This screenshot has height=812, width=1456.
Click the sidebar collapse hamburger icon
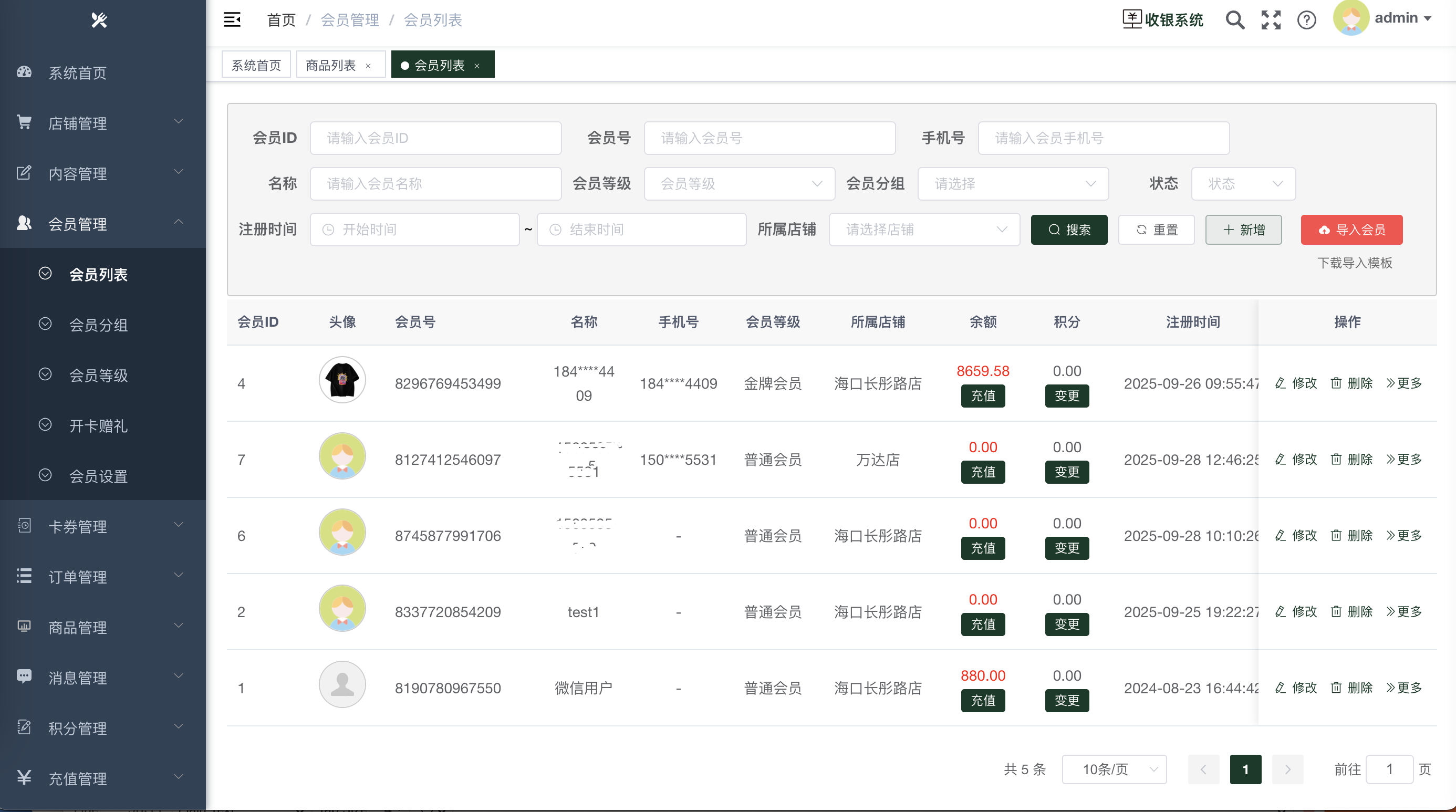tap(232, 20)
